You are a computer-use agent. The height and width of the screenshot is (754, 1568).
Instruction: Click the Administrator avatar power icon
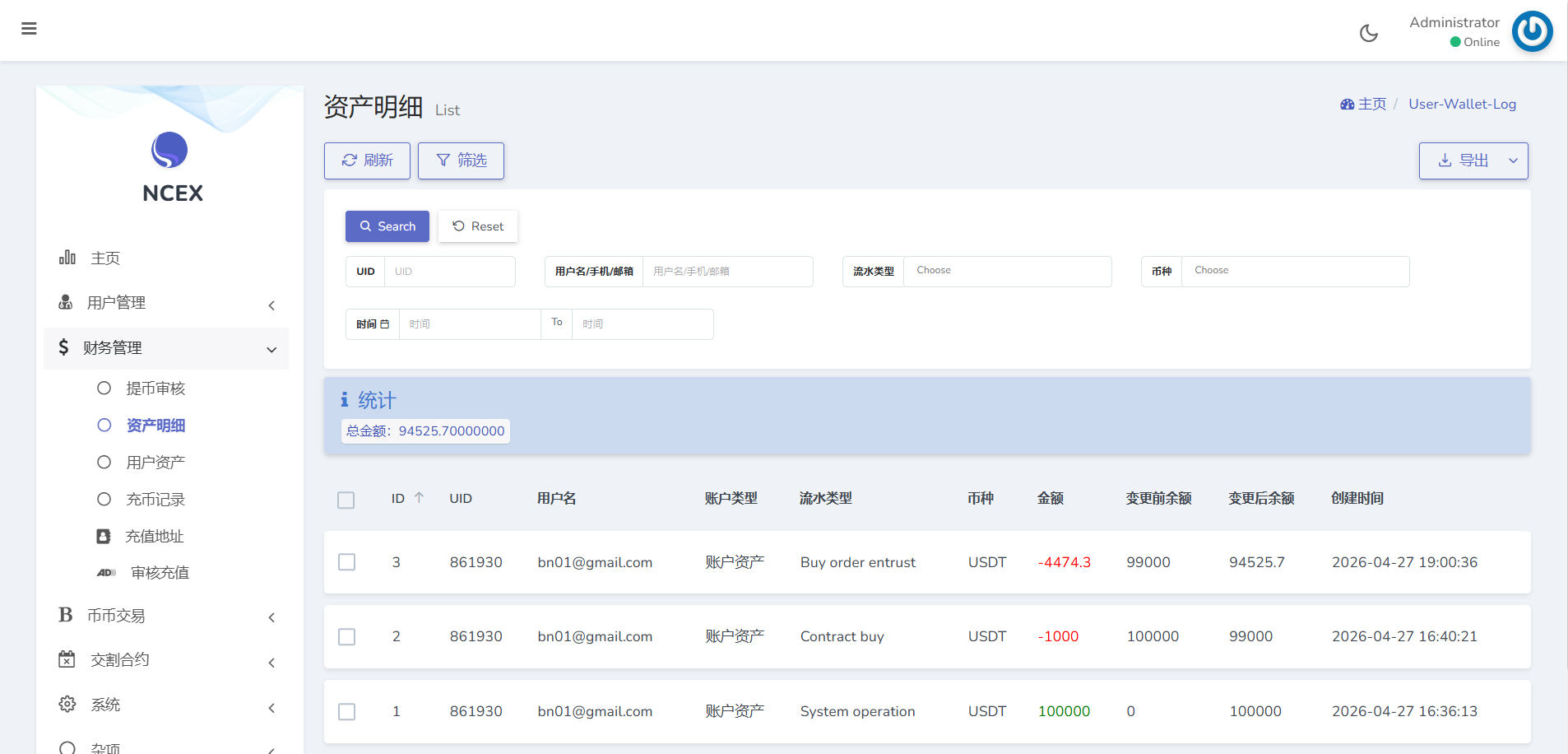(x=1532, y=31)
